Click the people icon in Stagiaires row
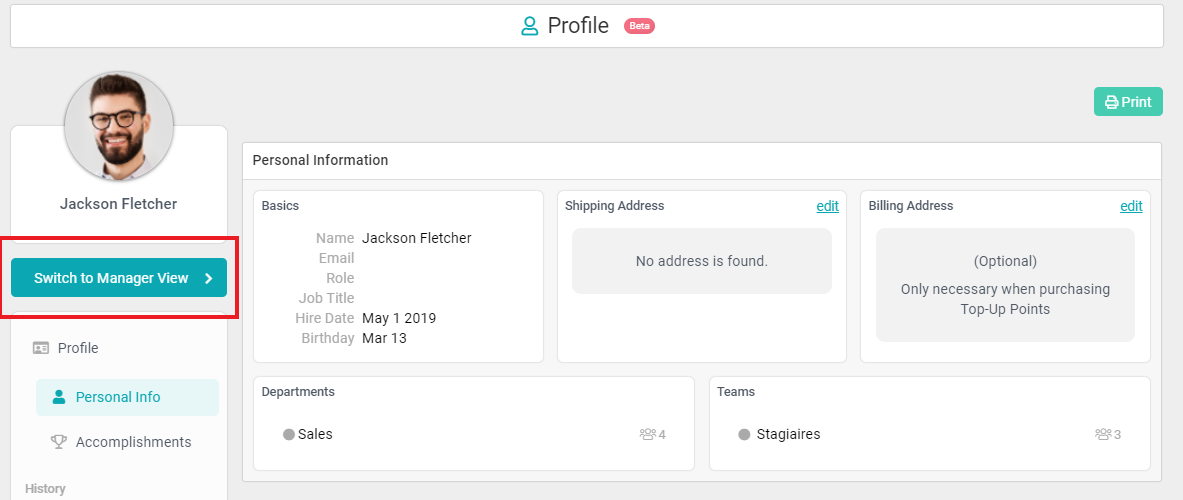 [1103, 435]
